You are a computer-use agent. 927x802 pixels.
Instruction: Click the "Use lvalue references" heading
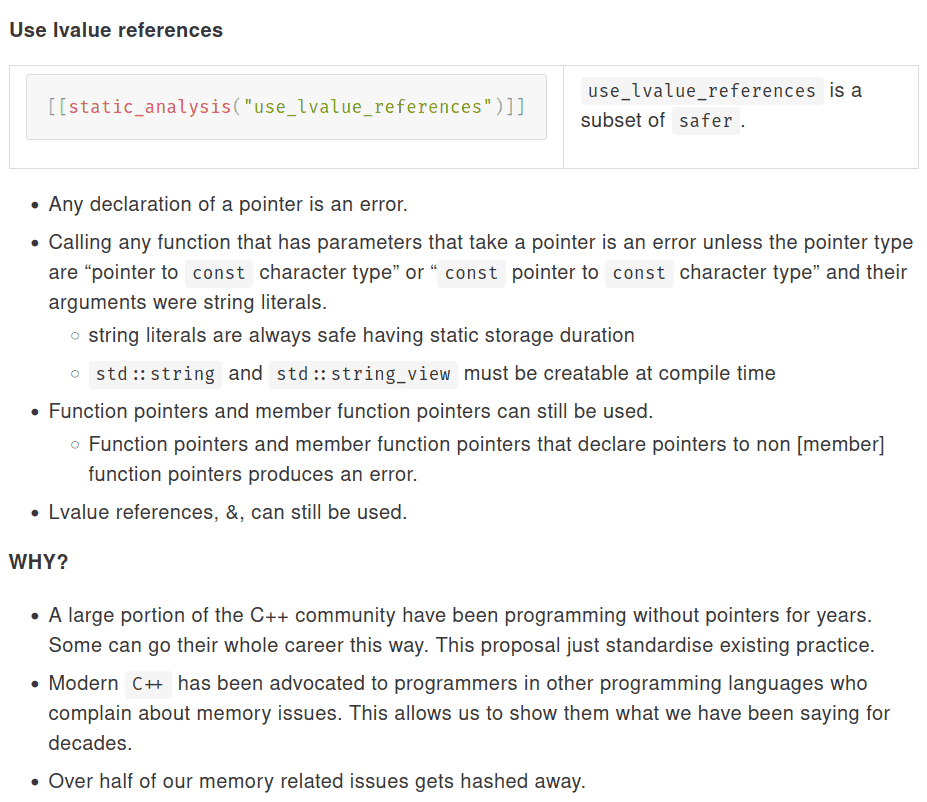coord(116,30)
